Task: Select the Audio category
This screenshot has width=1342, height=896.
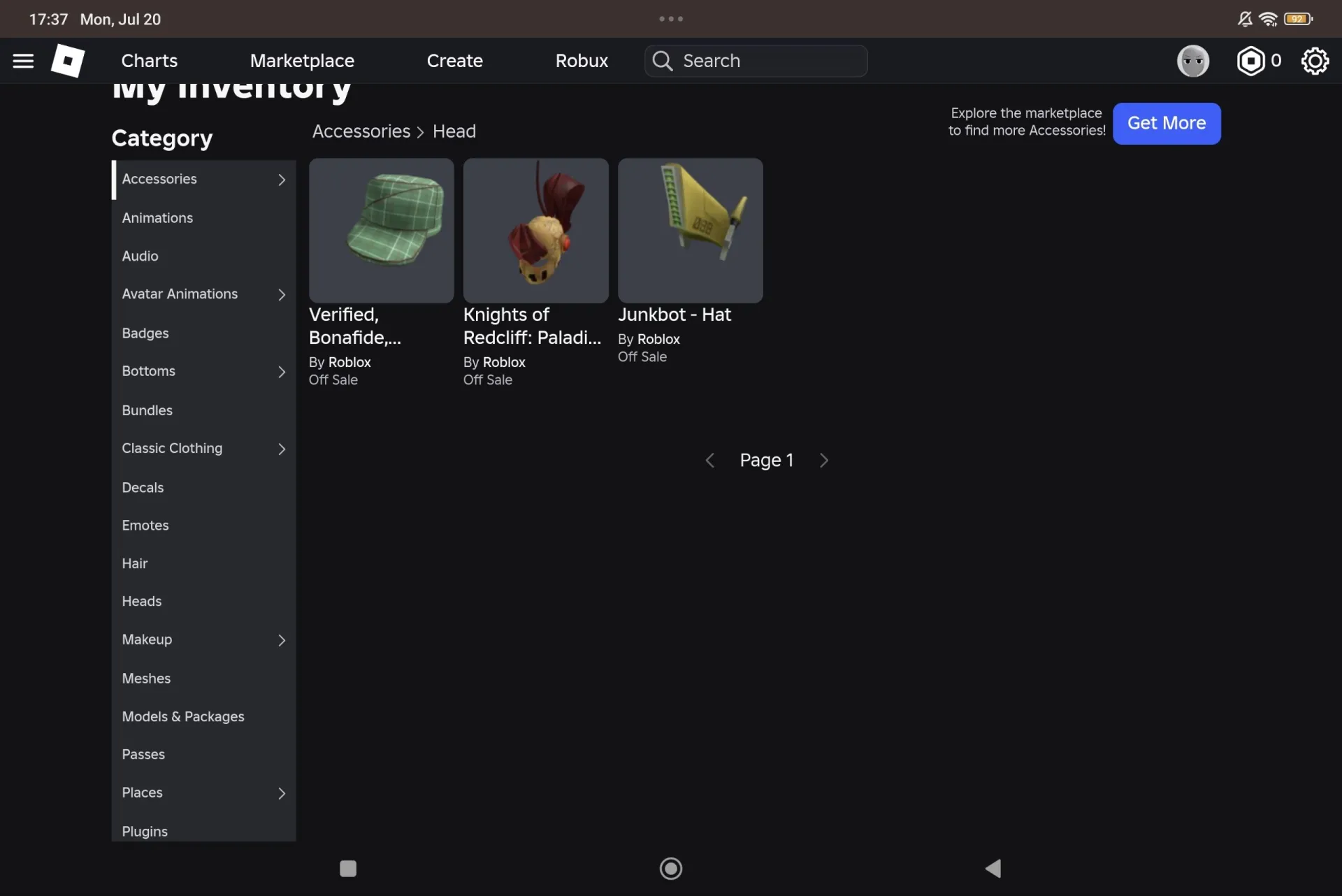Action: tap(203, 256)
